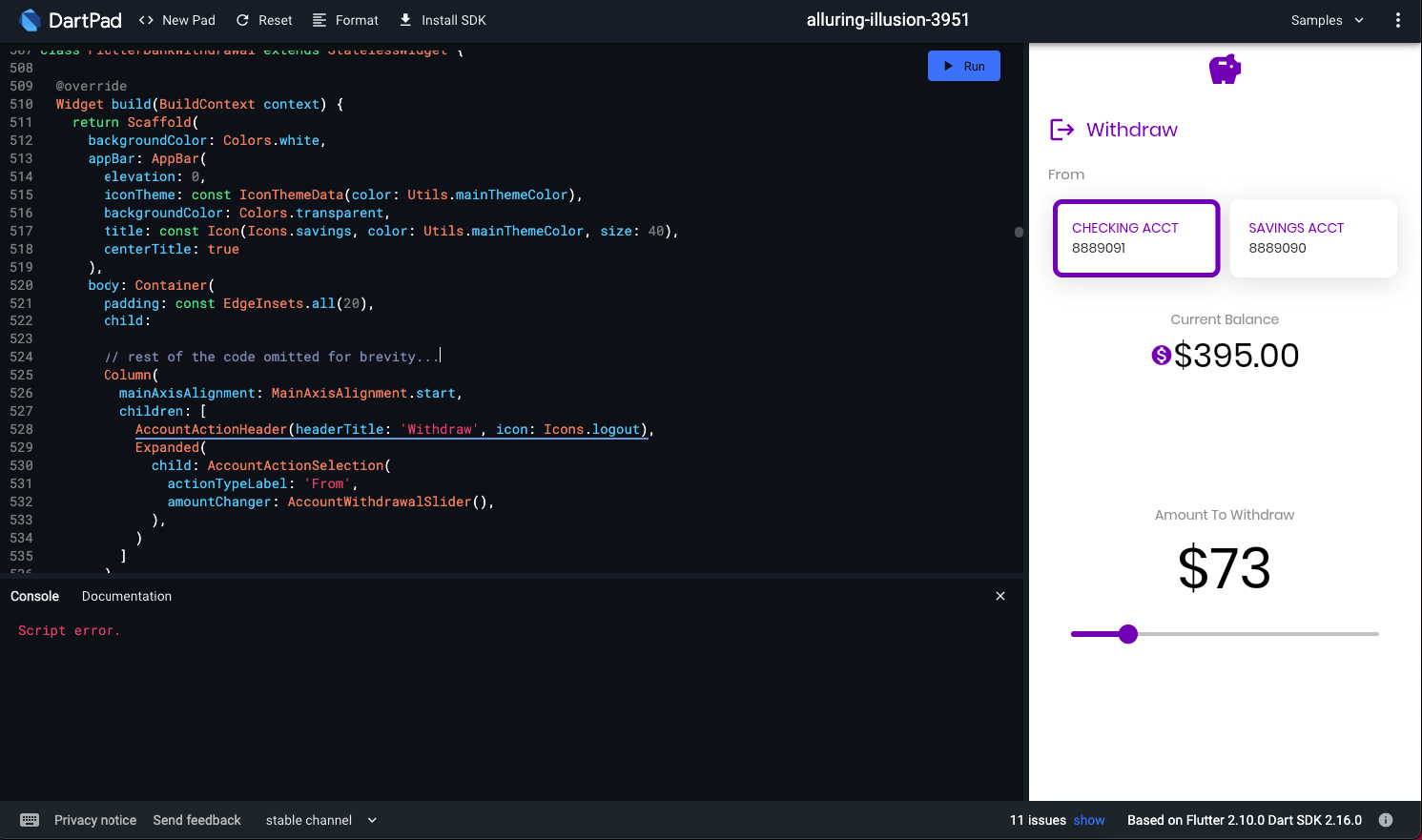1422x840 pixels.
Task: Select the SAVINGS ACCT card
Action: click(x=1313, y=238)
